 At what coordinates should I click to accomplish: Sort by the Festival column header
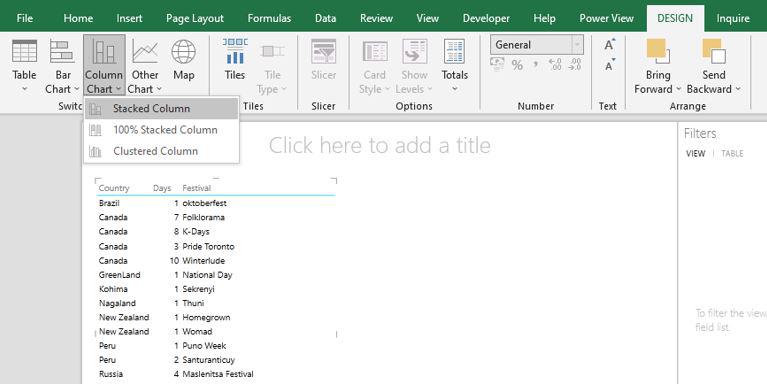coord(197,188)
